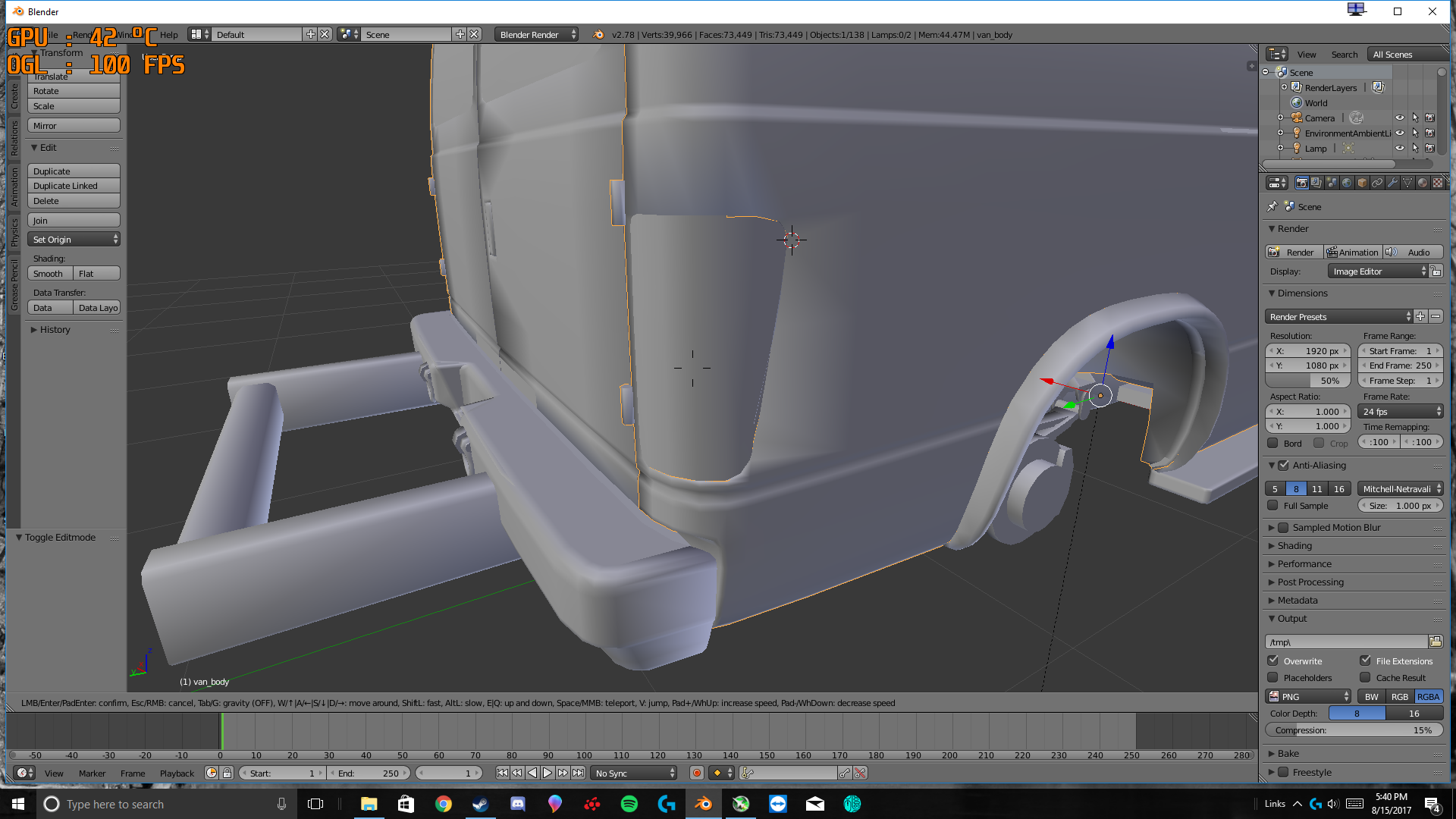1456x819 pixels.
Task: Open the Render properties tab (camera icon)
Action: 1301,183
